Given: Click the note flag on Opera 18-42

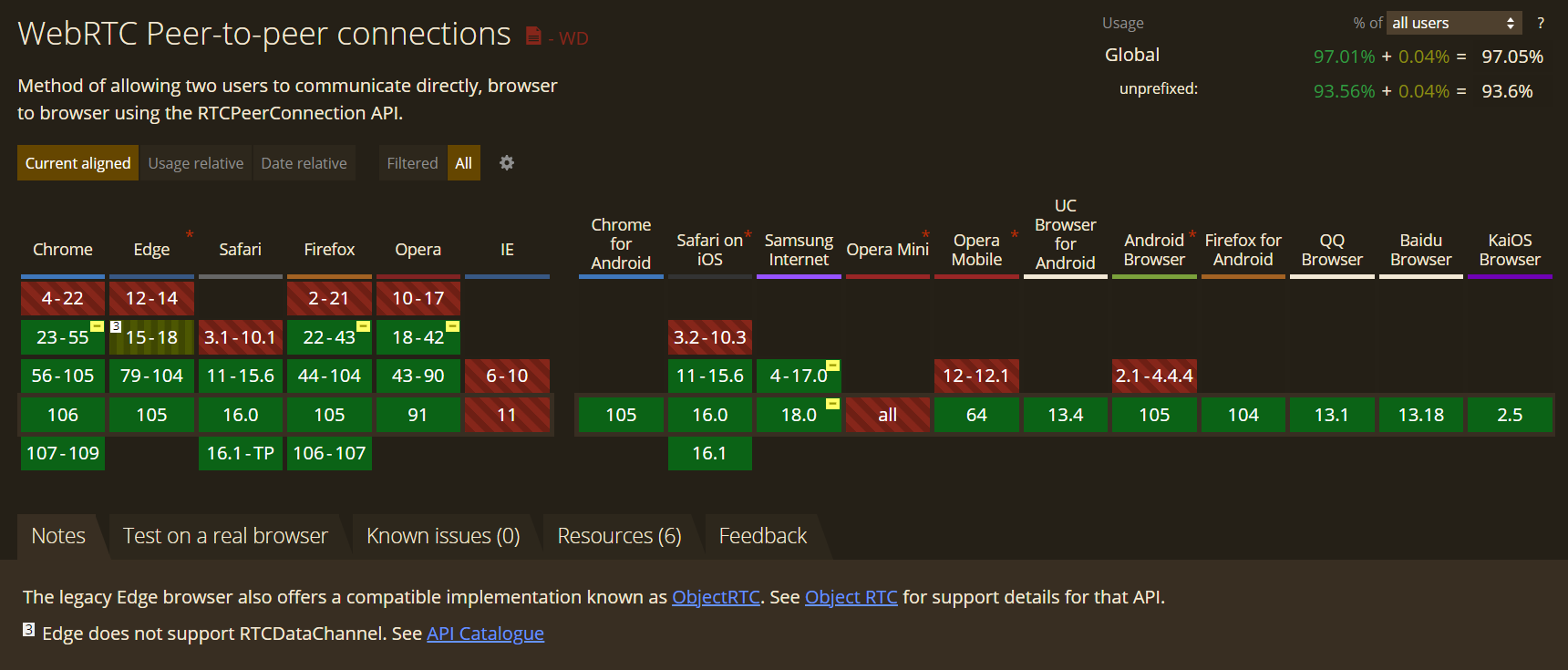Looking at the screenshot, I should click(x=452, y=325).
